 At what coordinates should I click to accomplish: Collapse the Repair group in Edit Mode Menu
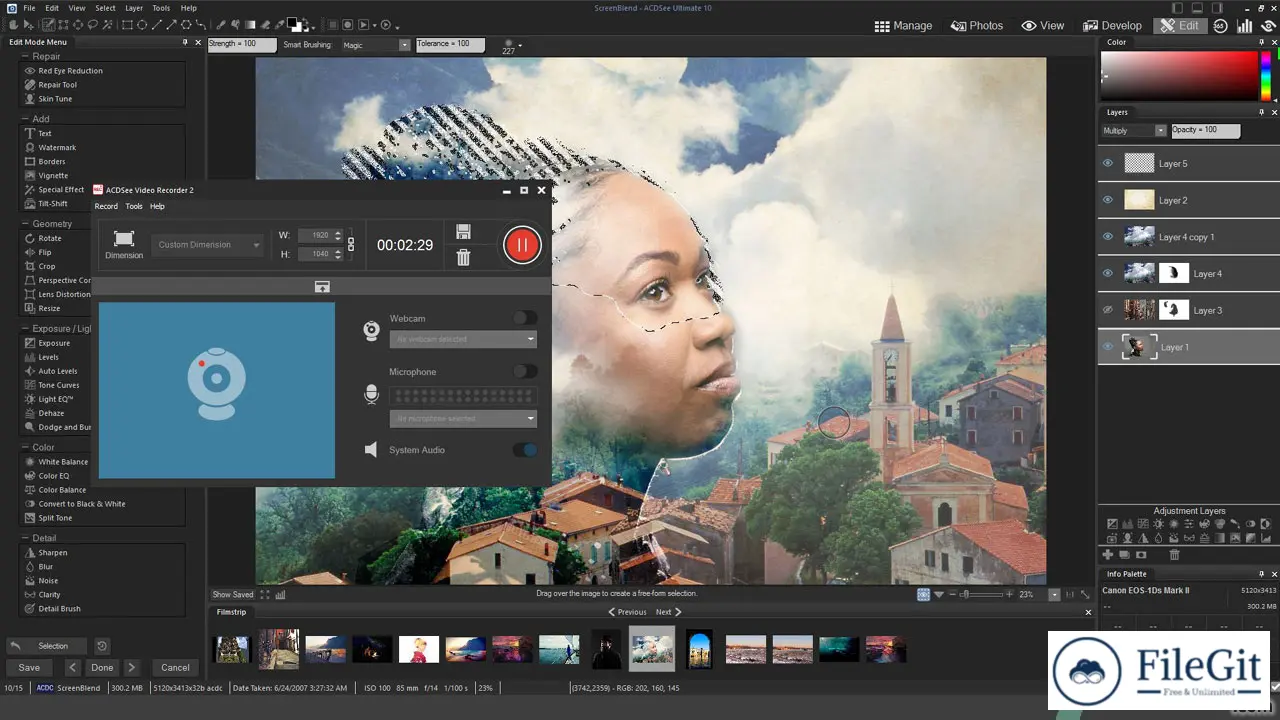[25, 57]
